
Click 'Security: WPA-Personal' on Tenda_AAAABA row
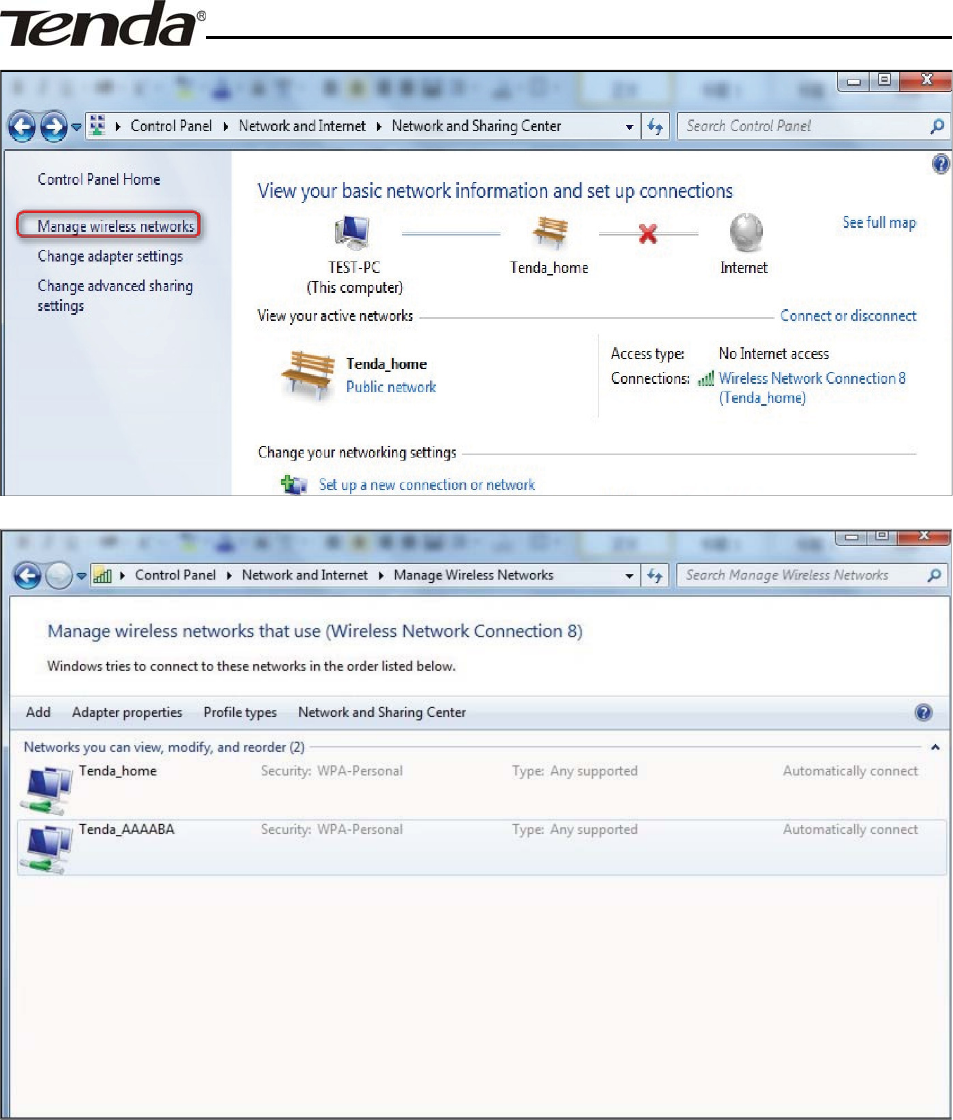[331, 830]
